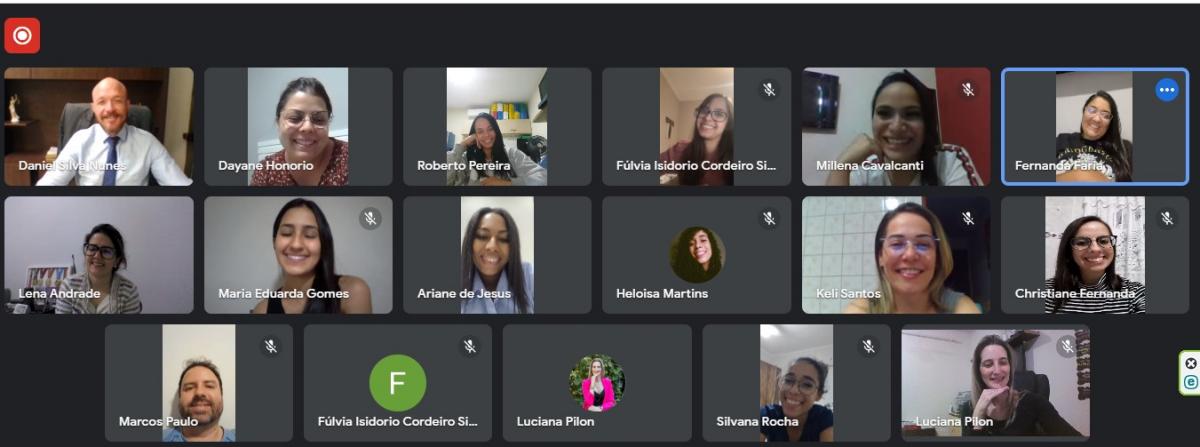Click muted mic icon on Silvana Rocha's tile
This screenshot has height=447, width=1200.
coord(868,346)
